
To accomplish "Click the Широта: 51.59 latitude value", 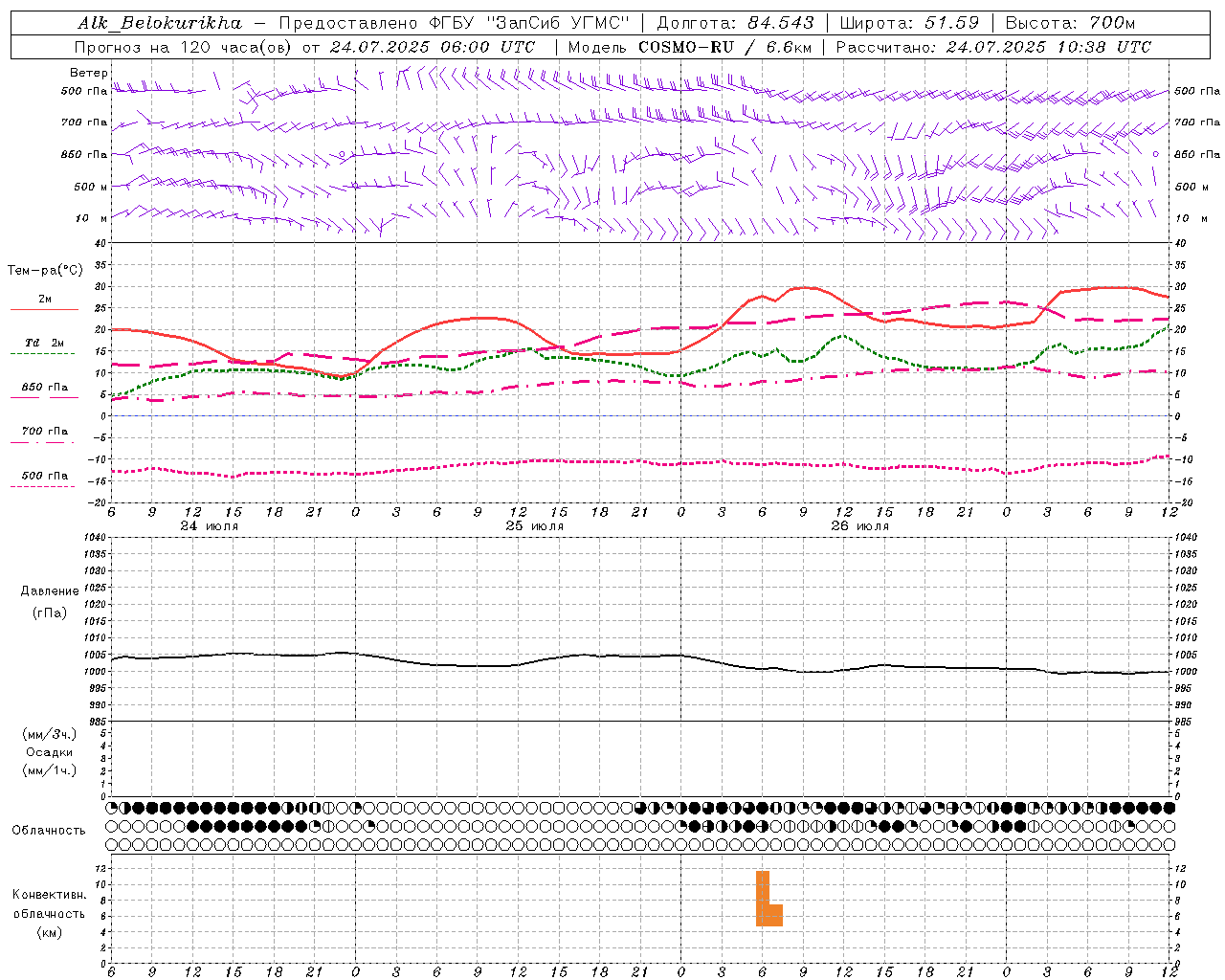I will pos(908,22).
